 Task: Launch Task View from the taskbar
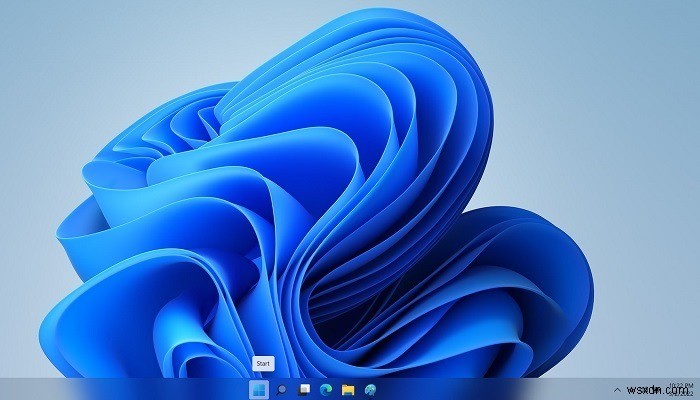(304, 390)
